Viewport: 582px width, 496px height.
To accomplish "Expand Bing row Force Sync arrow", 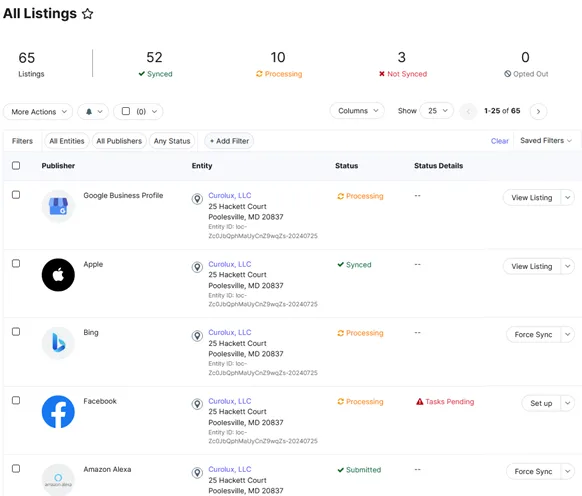I will pyautogui.click(x=568, y=335).
